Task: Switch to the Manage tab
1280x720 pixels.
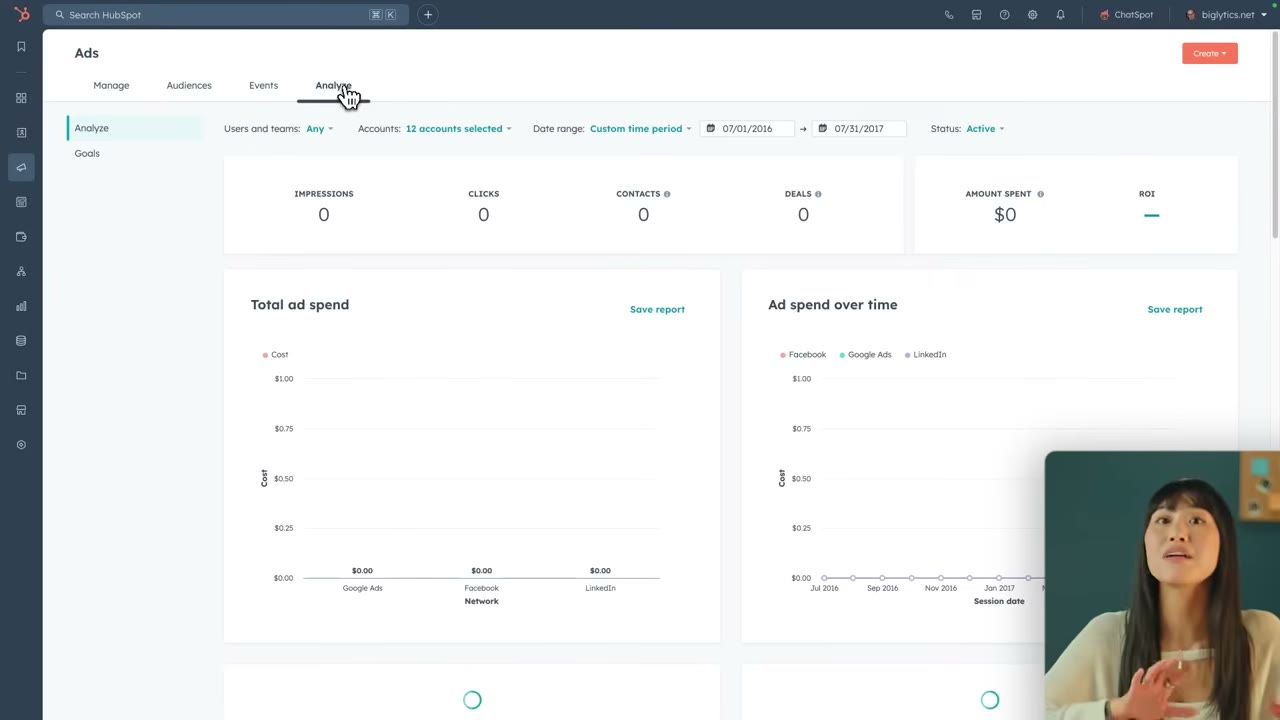Action: tap(111, 85)
